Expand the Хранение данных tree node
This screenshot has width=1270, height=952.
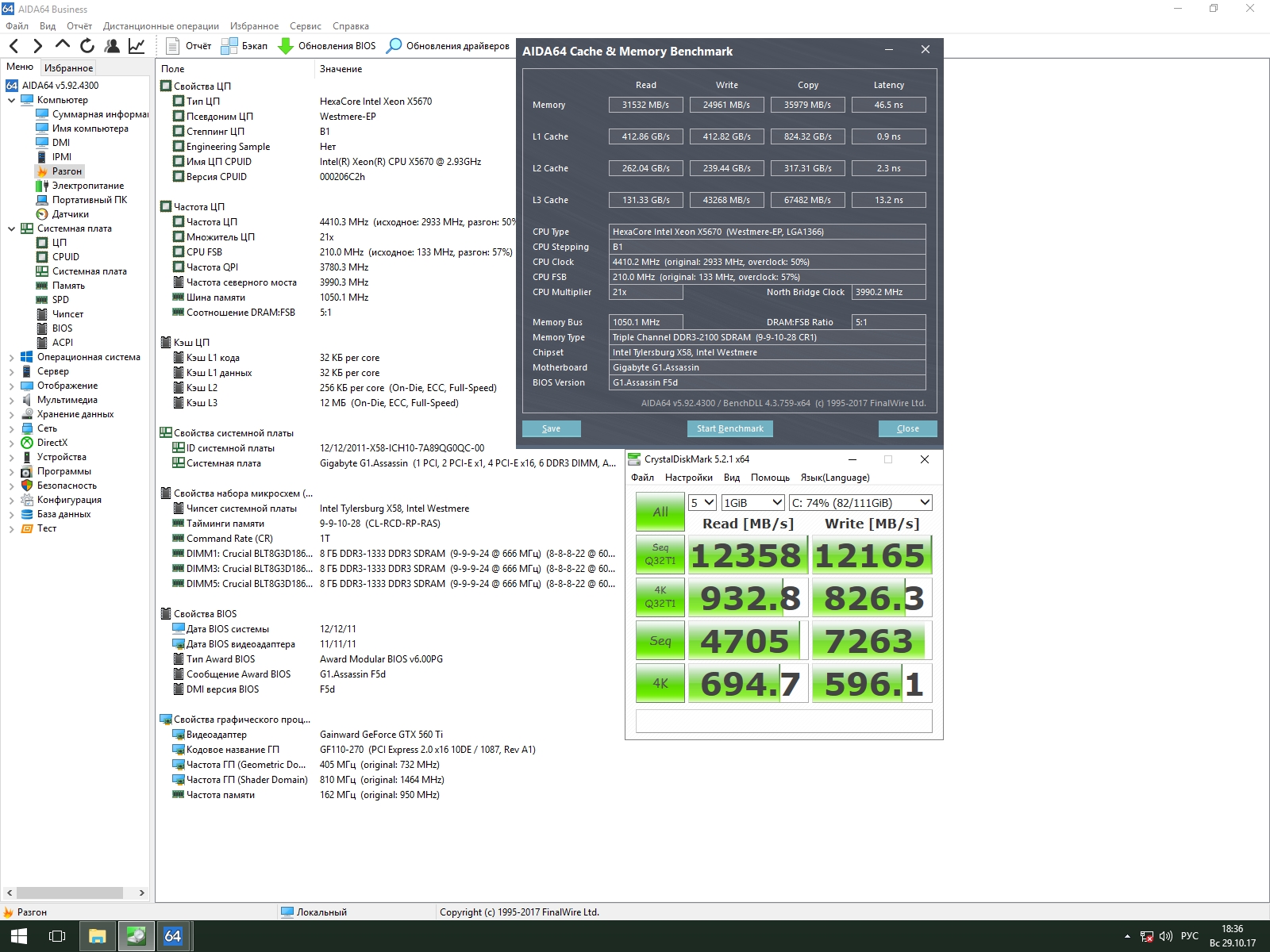(x=11, y=414)
